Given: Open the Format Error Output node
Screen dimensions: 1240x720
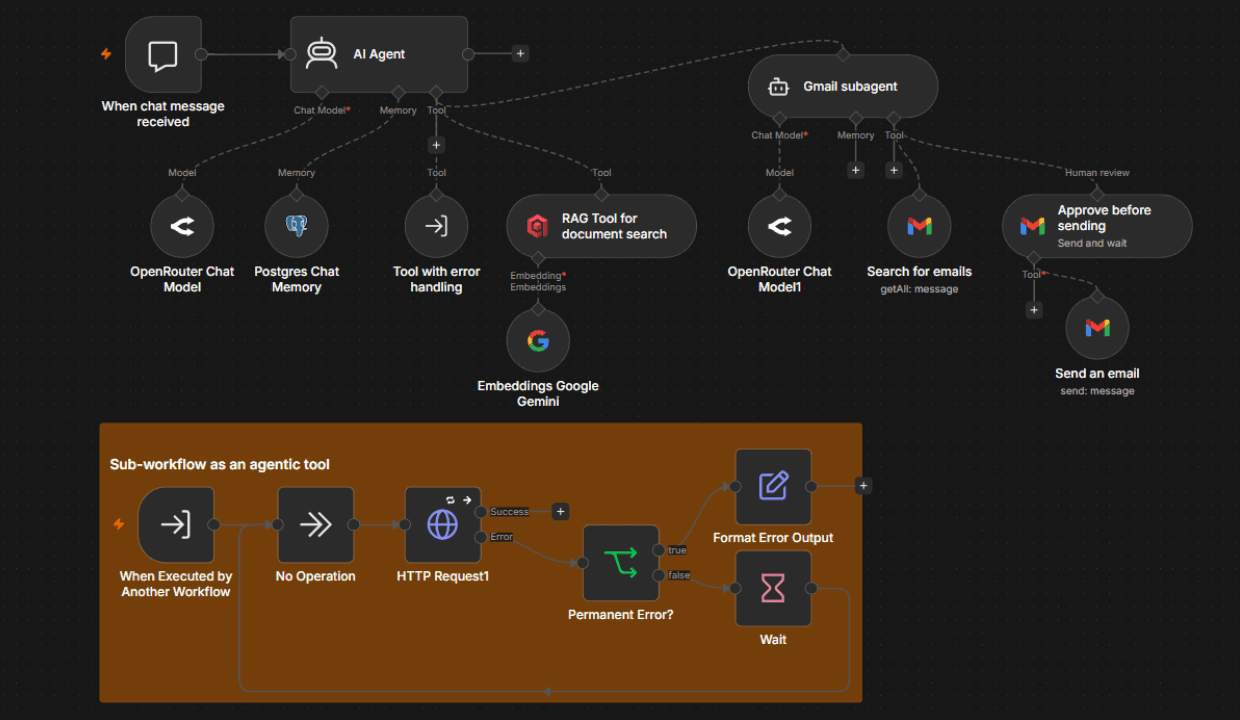Looking at the screenshot, I should [x=773, y=486].
